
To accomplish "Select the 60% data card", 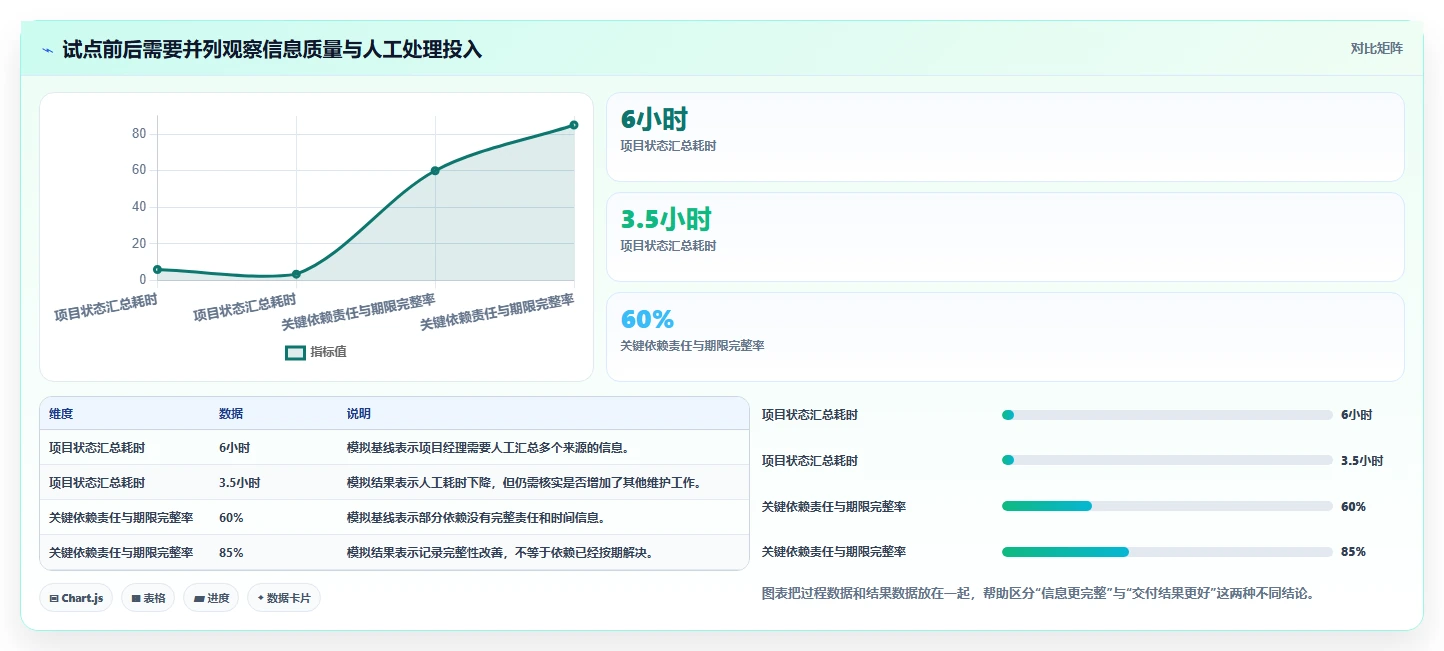I will click(1005, 337).
